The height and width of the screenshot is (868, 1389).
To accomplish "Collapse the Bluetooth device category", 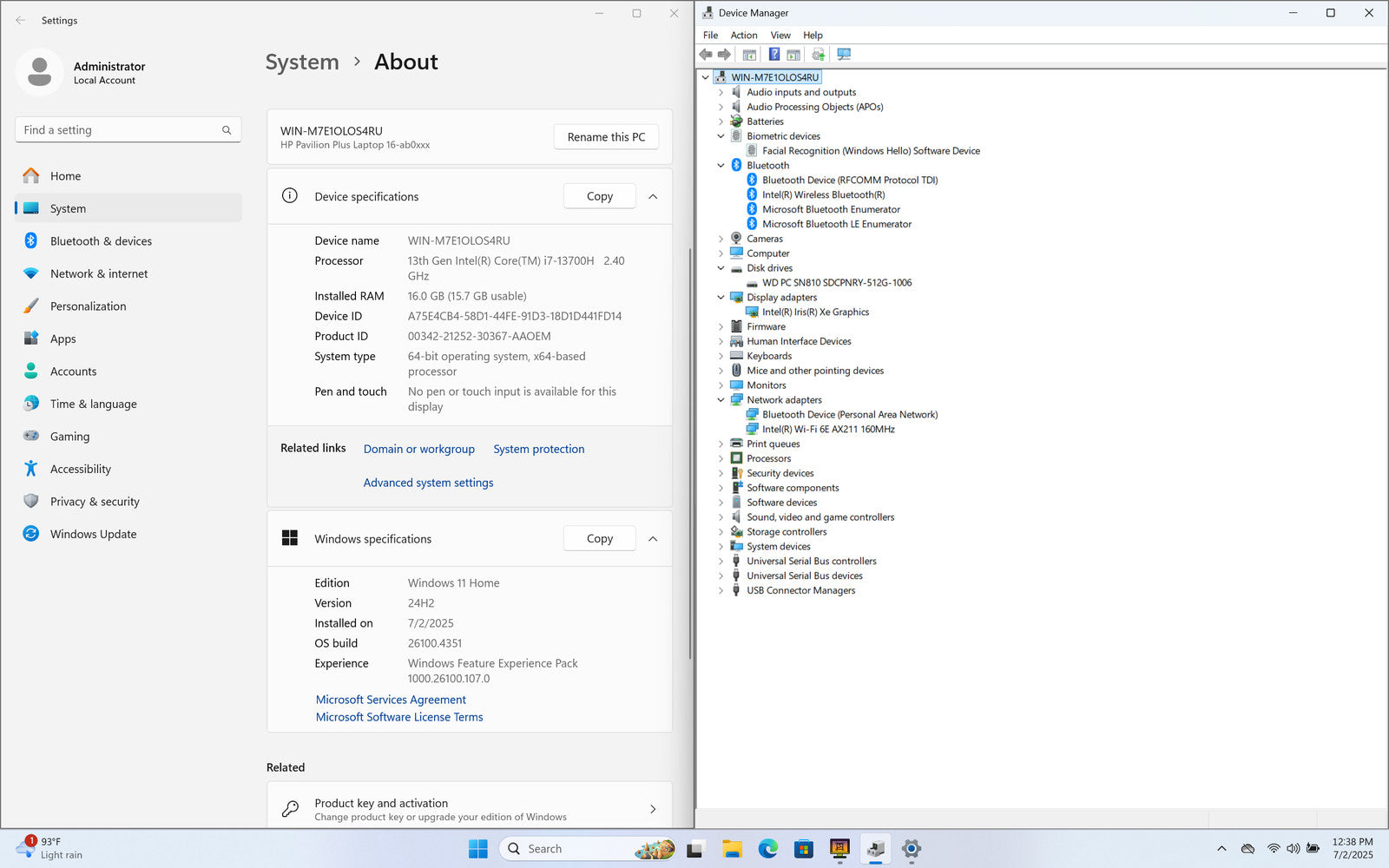I will coord(721,166).
